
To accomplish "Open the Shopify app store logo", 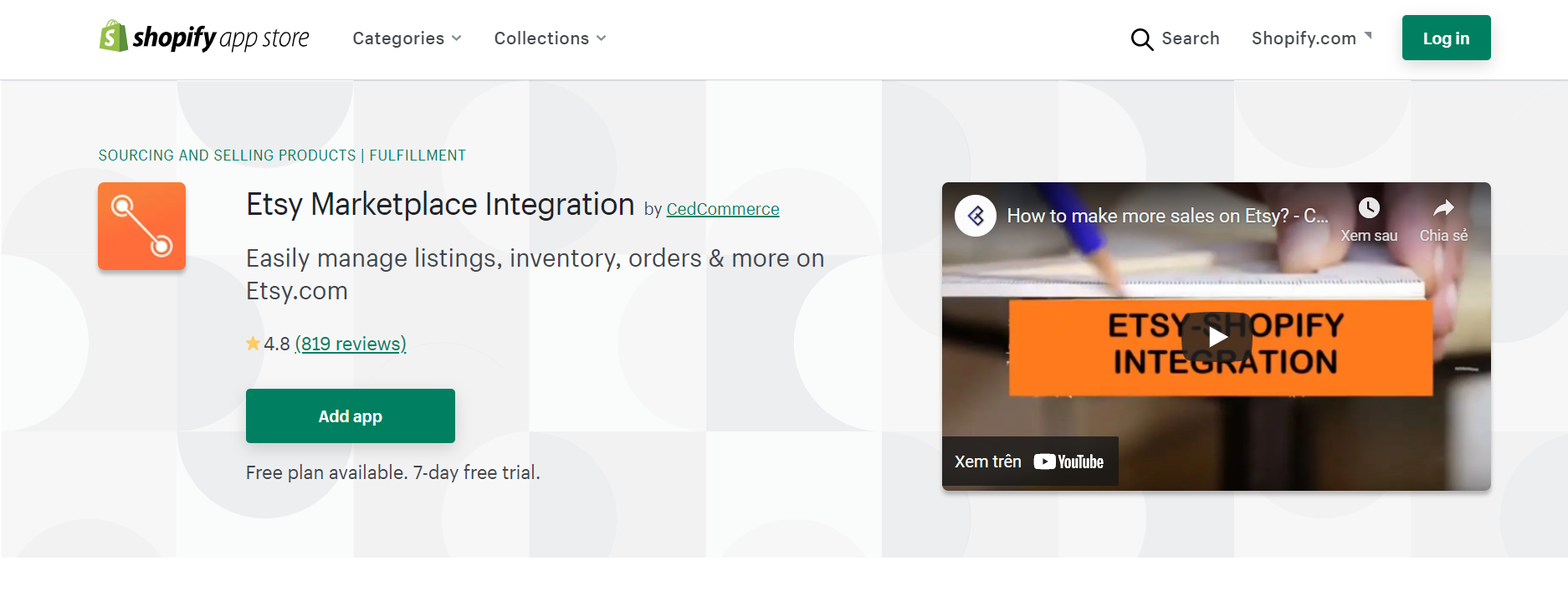I will click(204, 37).
